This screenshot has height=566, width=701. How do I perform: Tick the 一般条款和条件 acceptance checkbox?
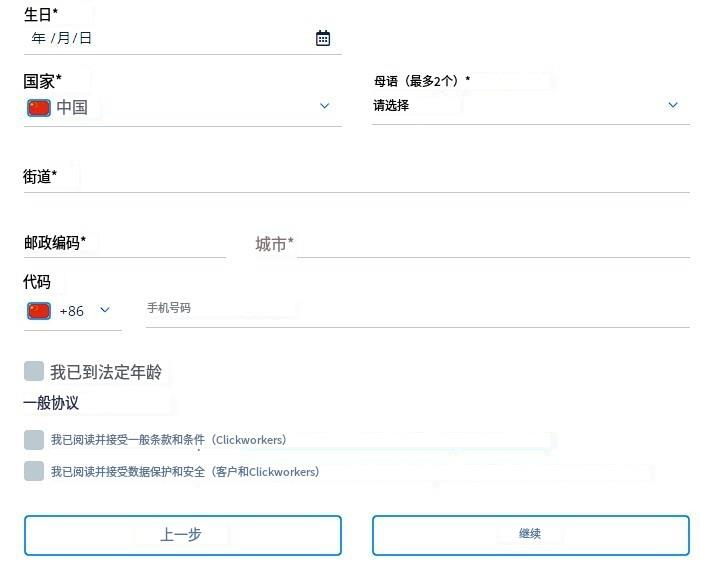coord(34,440)
